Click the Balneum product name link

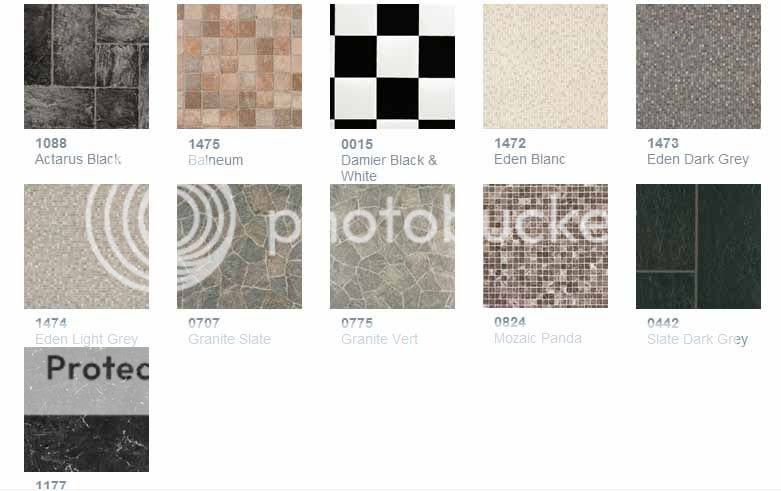click(216, 160)
